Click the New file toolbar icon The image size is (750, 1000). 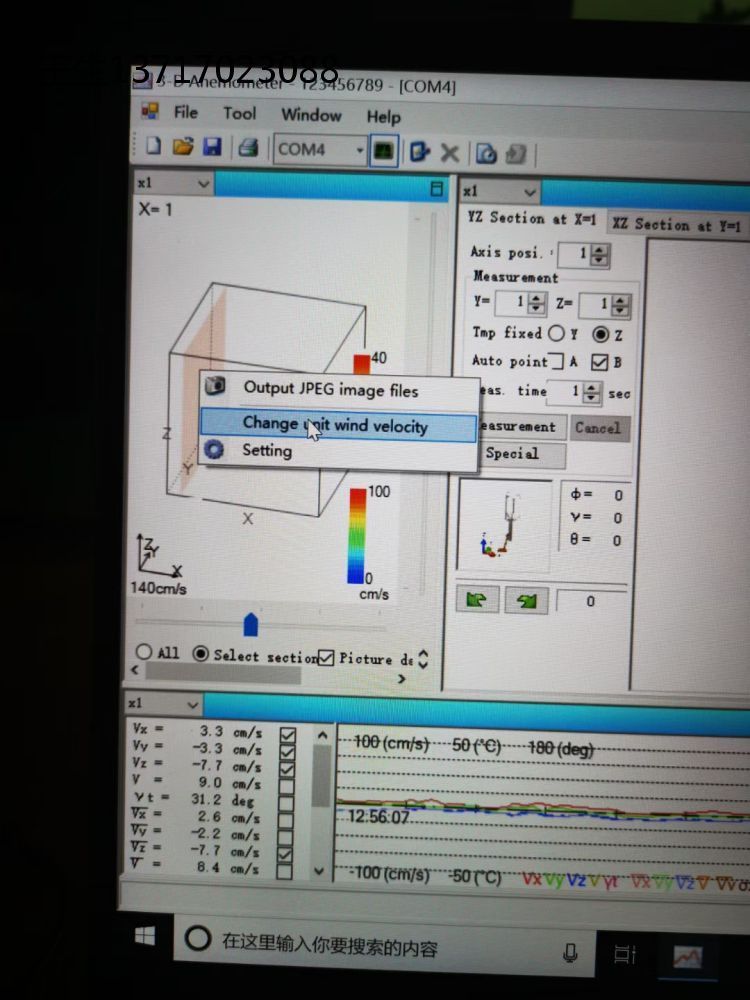click(153, 147)
